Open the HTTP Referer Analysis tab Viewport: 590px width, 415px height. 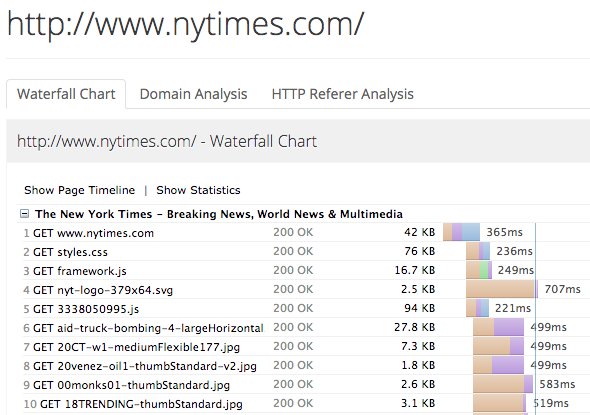342,94
